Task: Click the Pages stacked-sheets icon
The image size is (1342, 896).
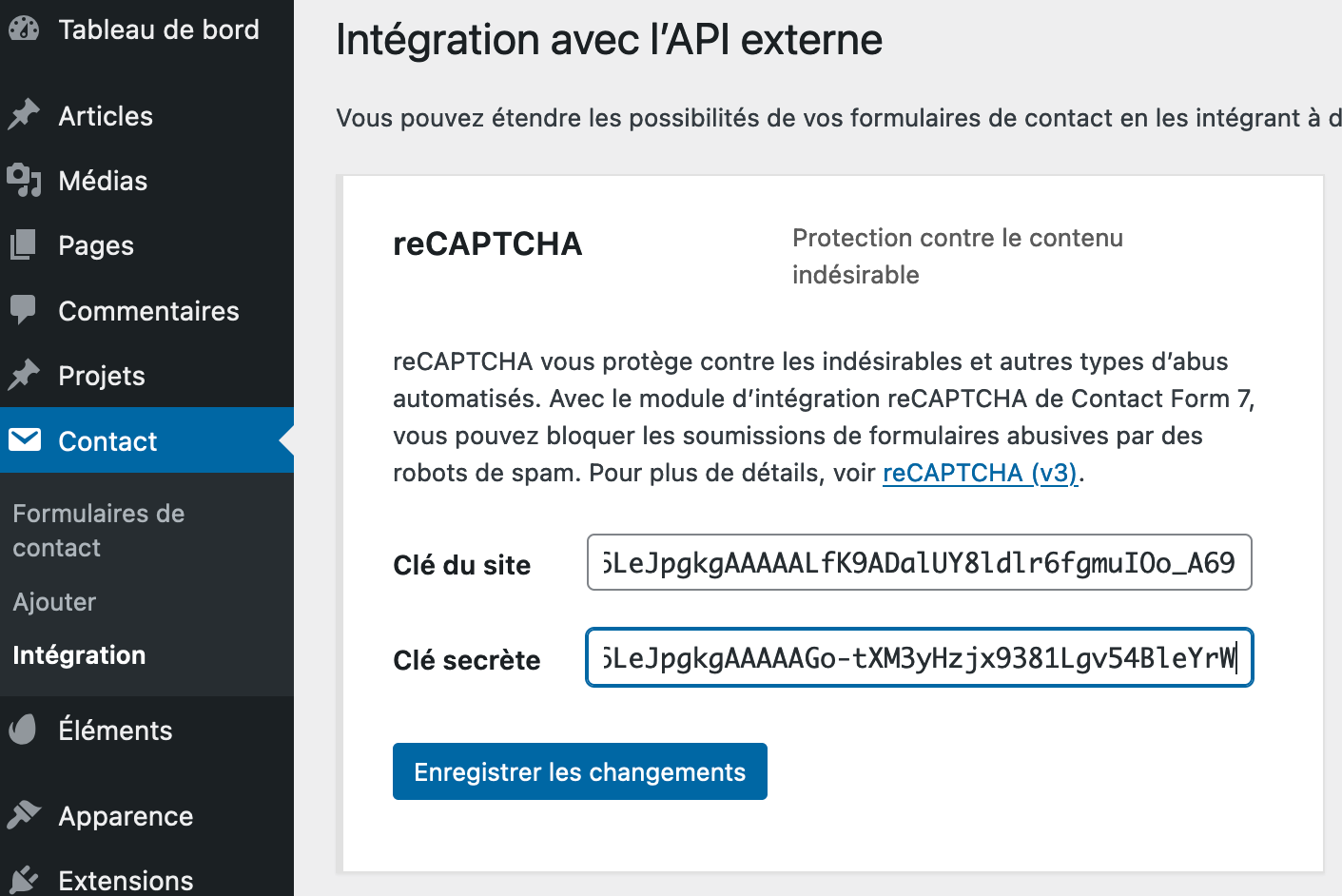Action: (24, 244)
